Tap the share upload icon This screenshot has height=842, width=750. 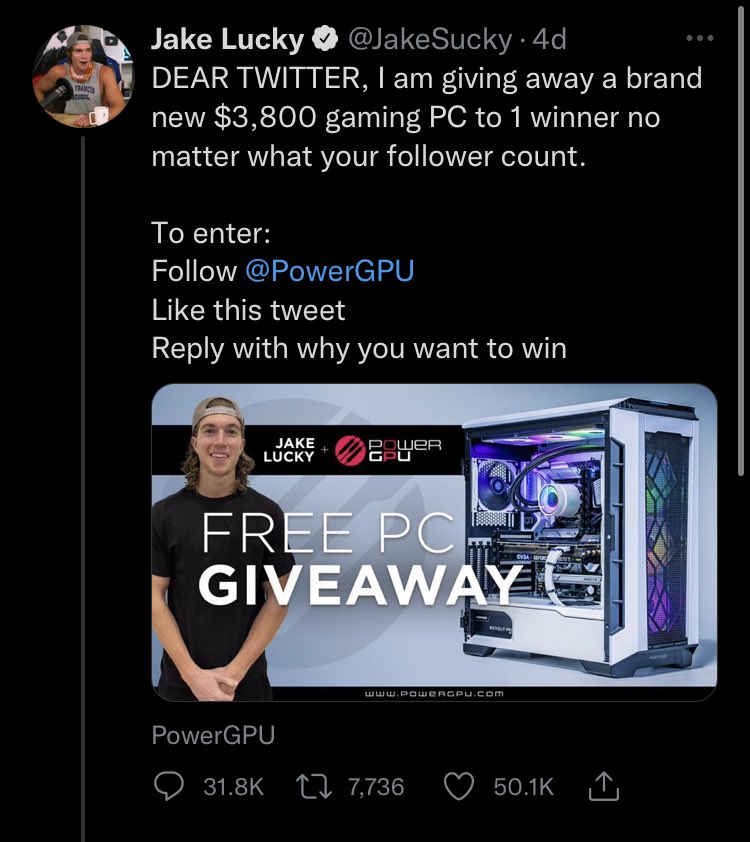coord(604,787)
